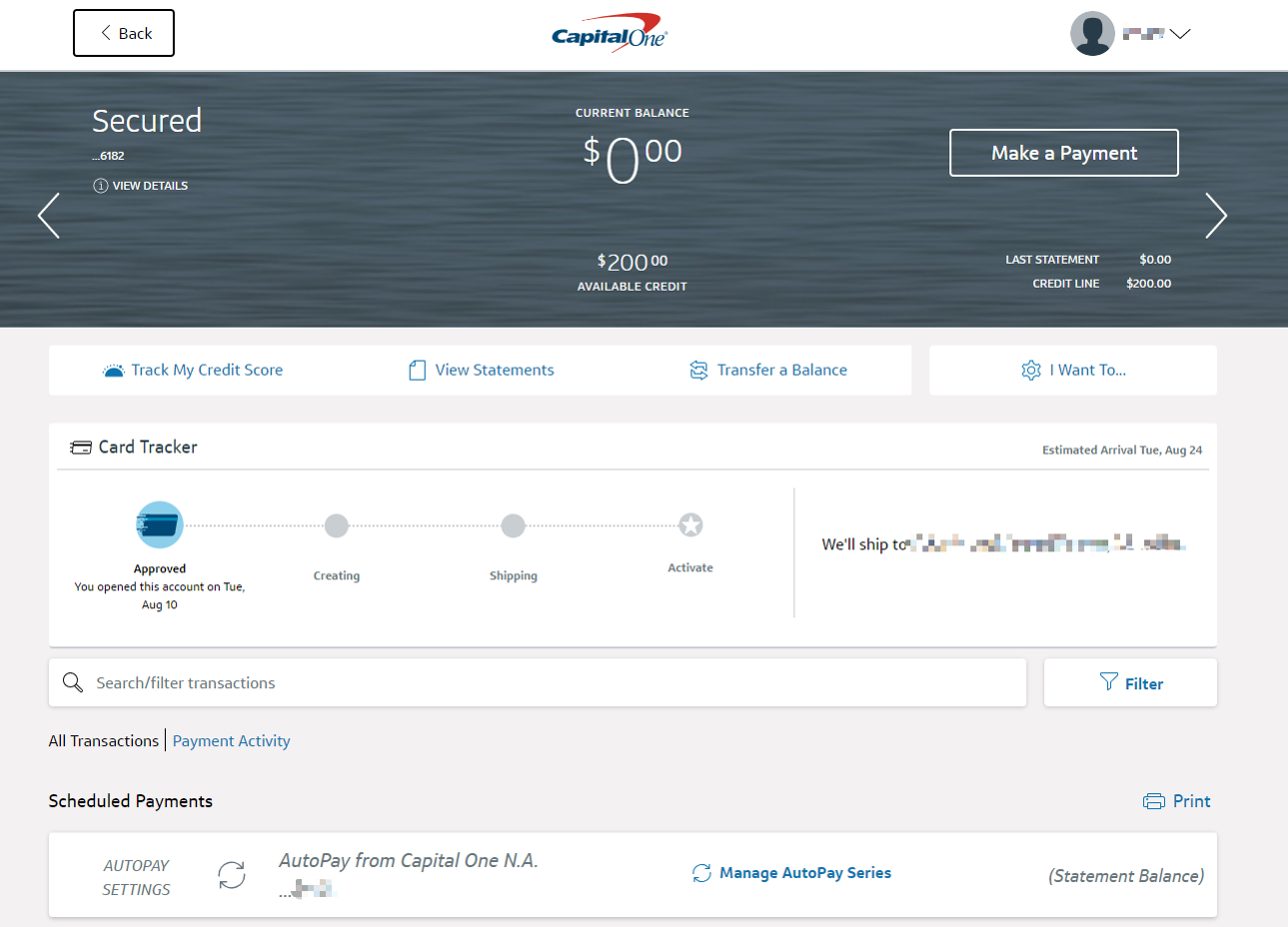Click the Creating step circle
Screen dimensions: 1288x927
click(x=337, y=525)
